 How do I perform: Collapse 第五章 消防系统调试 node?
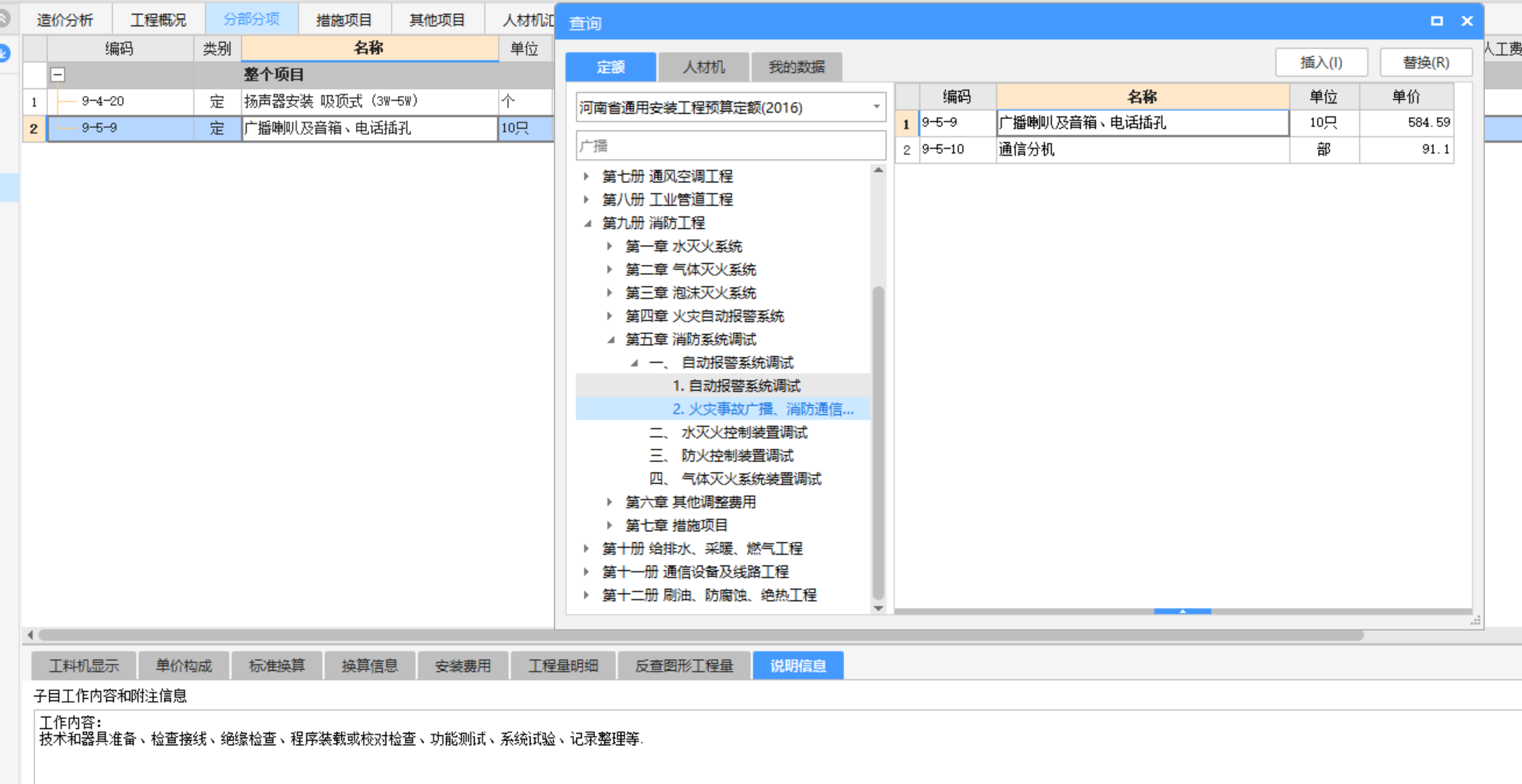[611, 339]
